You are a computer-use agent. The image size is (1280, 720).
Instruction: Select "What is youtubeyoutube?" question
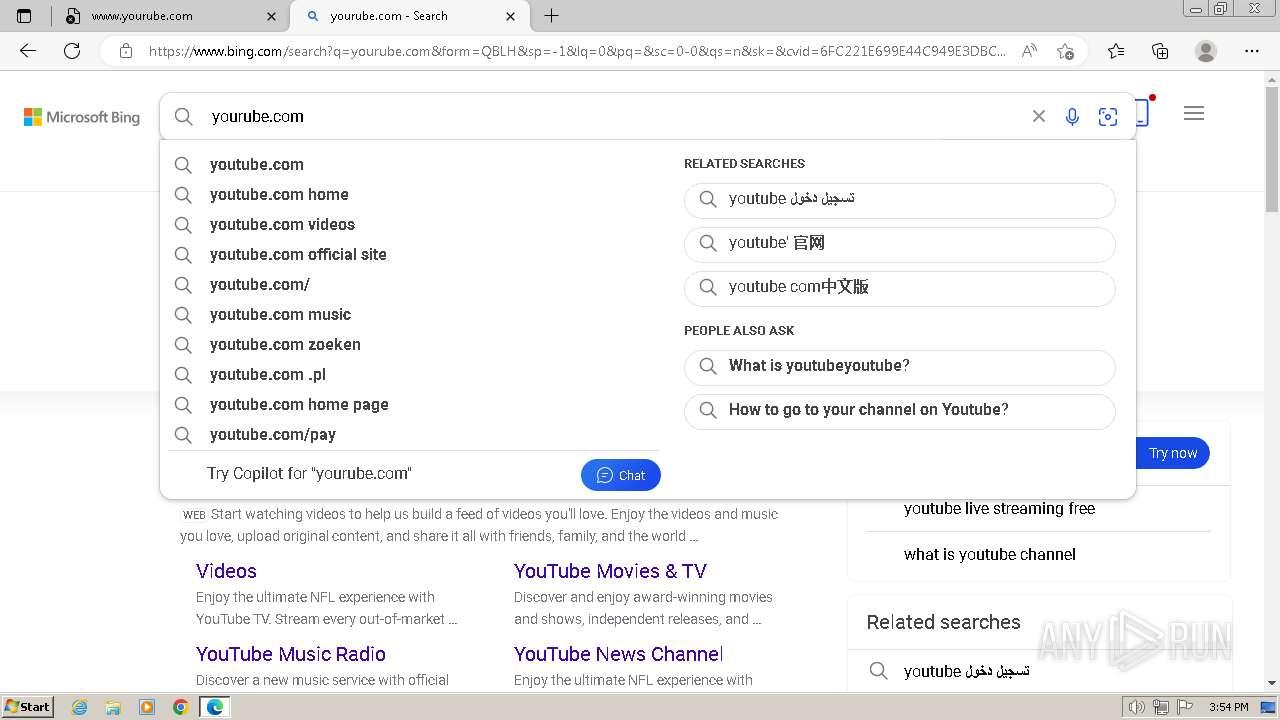(x=900, y=367)
